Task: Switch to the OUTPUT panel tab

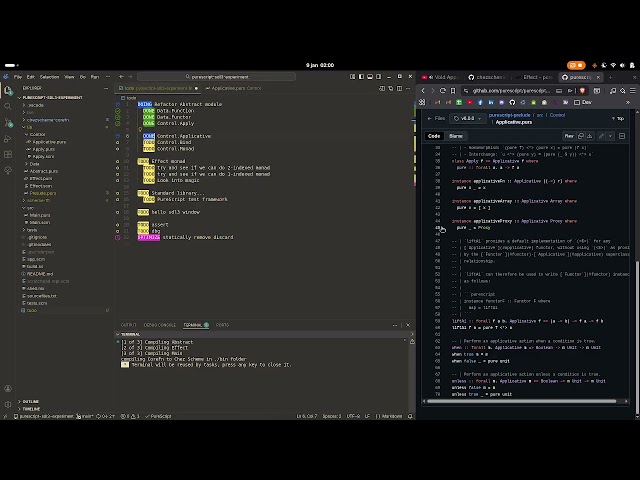Action: point(129,325)
